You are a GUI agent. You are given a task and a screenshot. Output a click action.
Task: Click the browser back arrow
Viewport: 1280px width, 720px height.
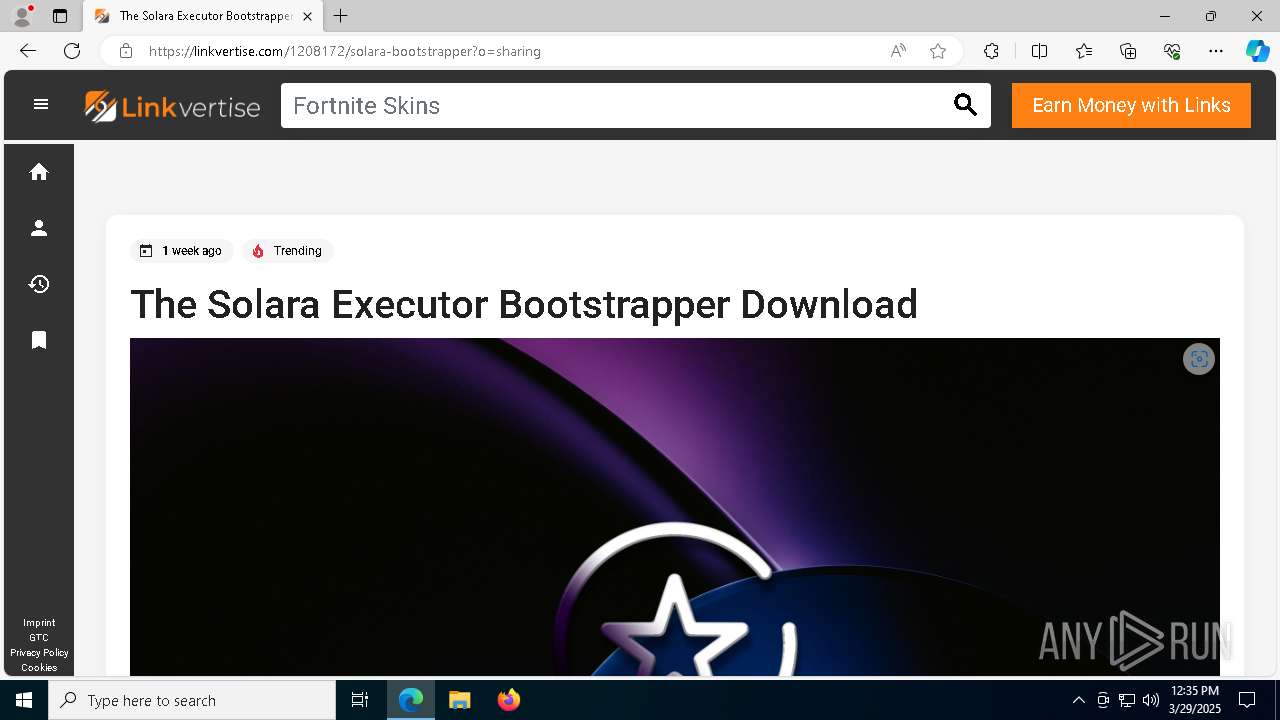[28, 51]
